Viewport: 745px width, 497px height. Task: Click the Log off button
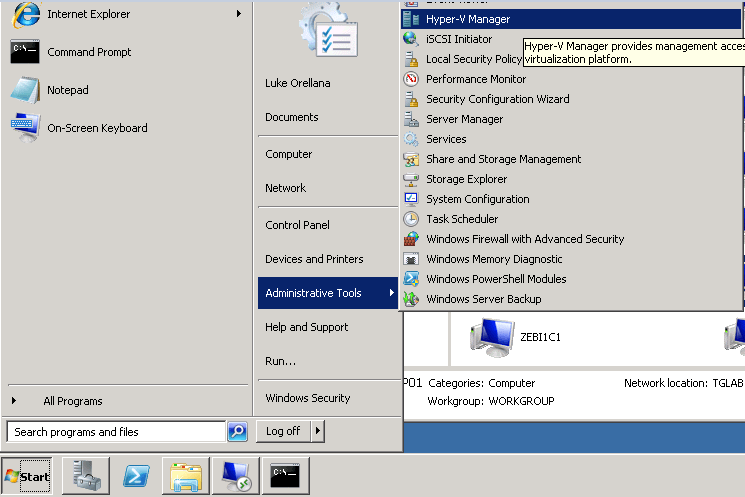pos(284,431)
